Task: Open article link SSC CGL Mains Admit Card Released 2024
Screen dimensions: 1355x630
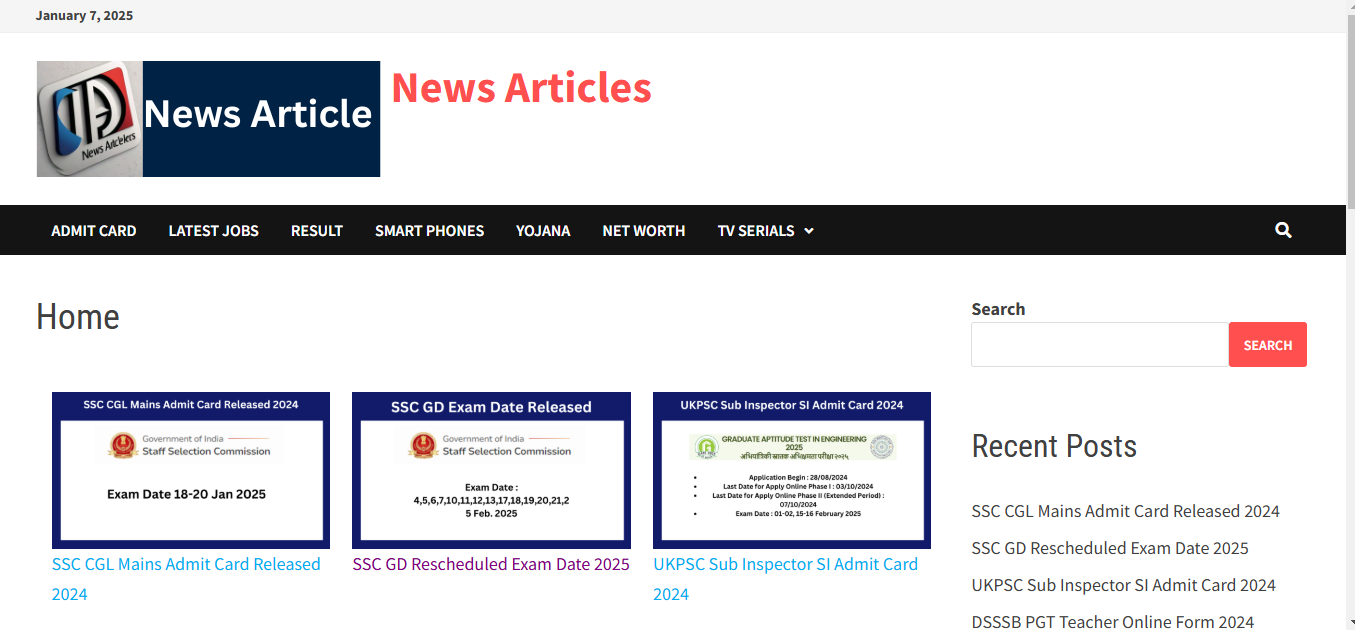Action: pos(186,579)
